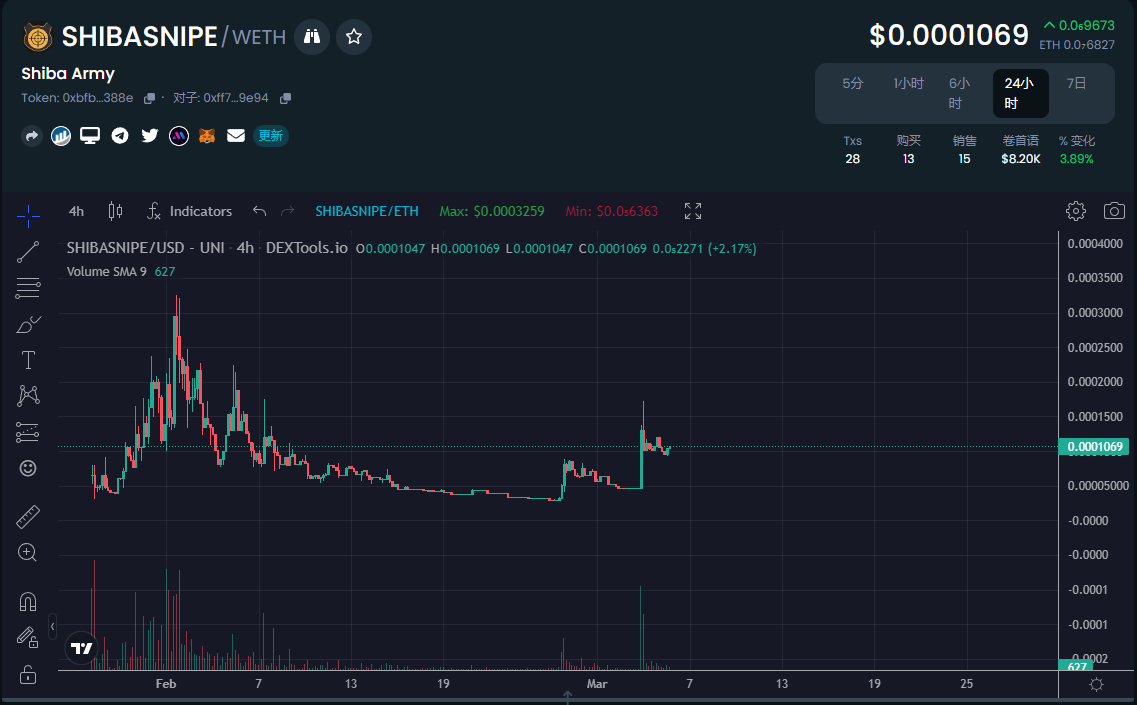The height and width of the screenshot is (705, 1137).
Task: Click the 3.89% change value
Action: pyautogui.click(x=1076, y=159)
